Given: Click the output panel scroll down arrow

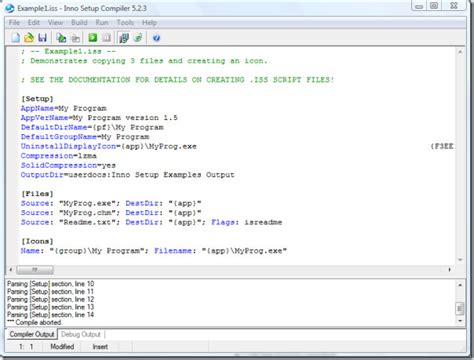Looking at the screenshot, I should tap(460, 321).
